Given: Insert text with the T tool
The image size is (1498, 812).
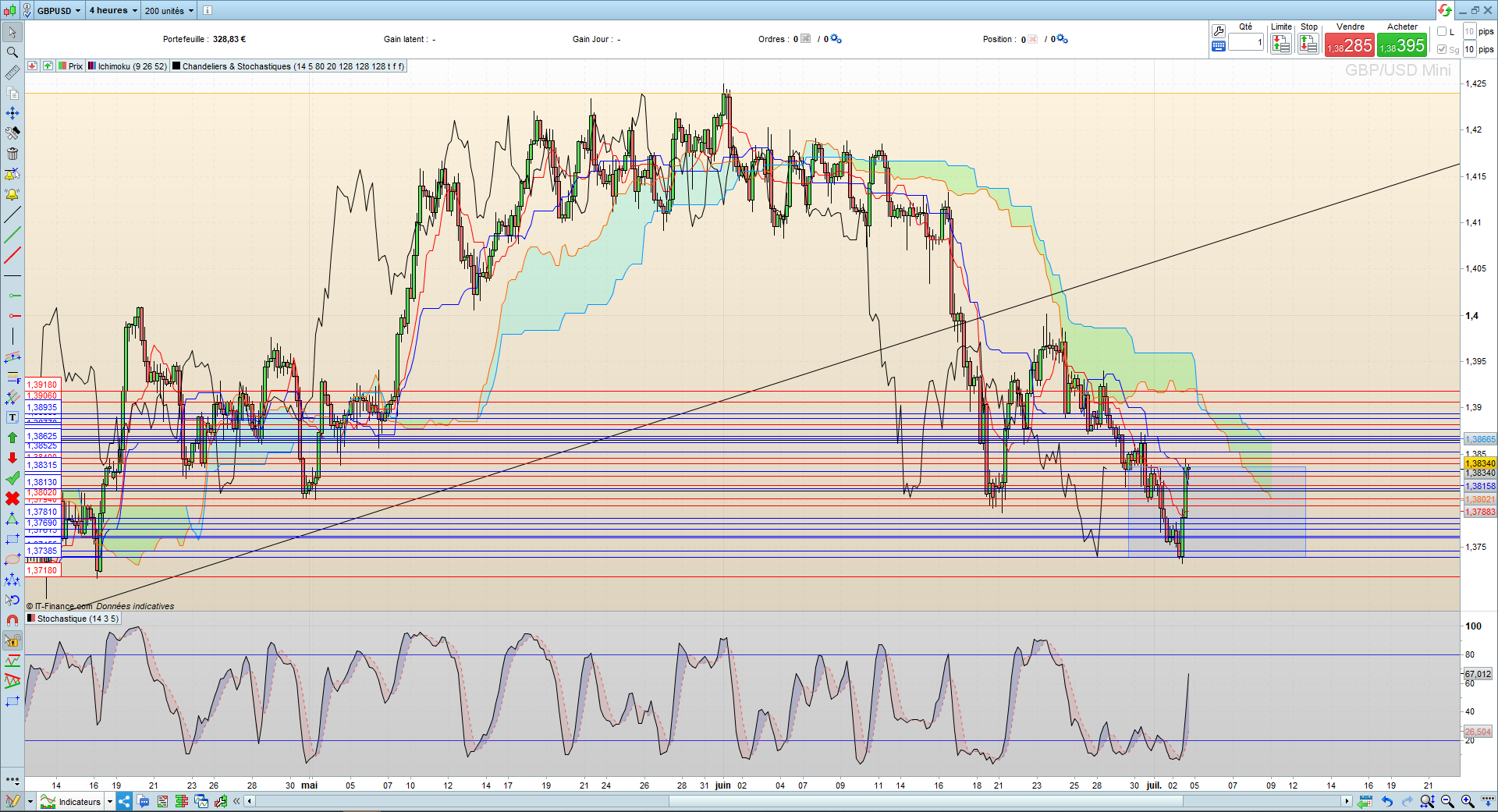Looking at the screenshot, I should [12, 417].
